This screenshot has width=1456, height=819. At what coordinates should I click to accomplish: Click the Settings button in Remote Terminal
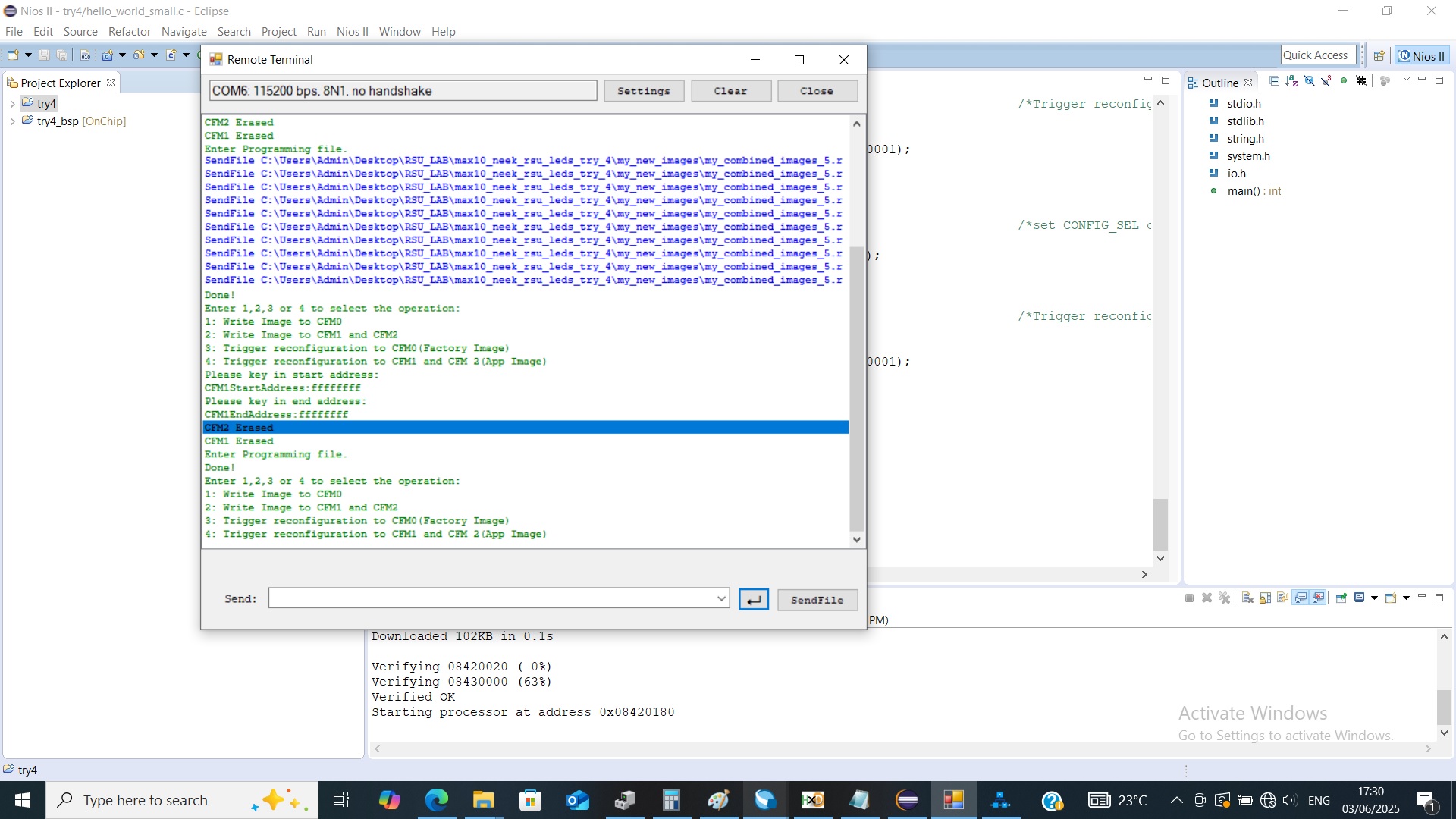pyautogui.click(x=644, y=91)
